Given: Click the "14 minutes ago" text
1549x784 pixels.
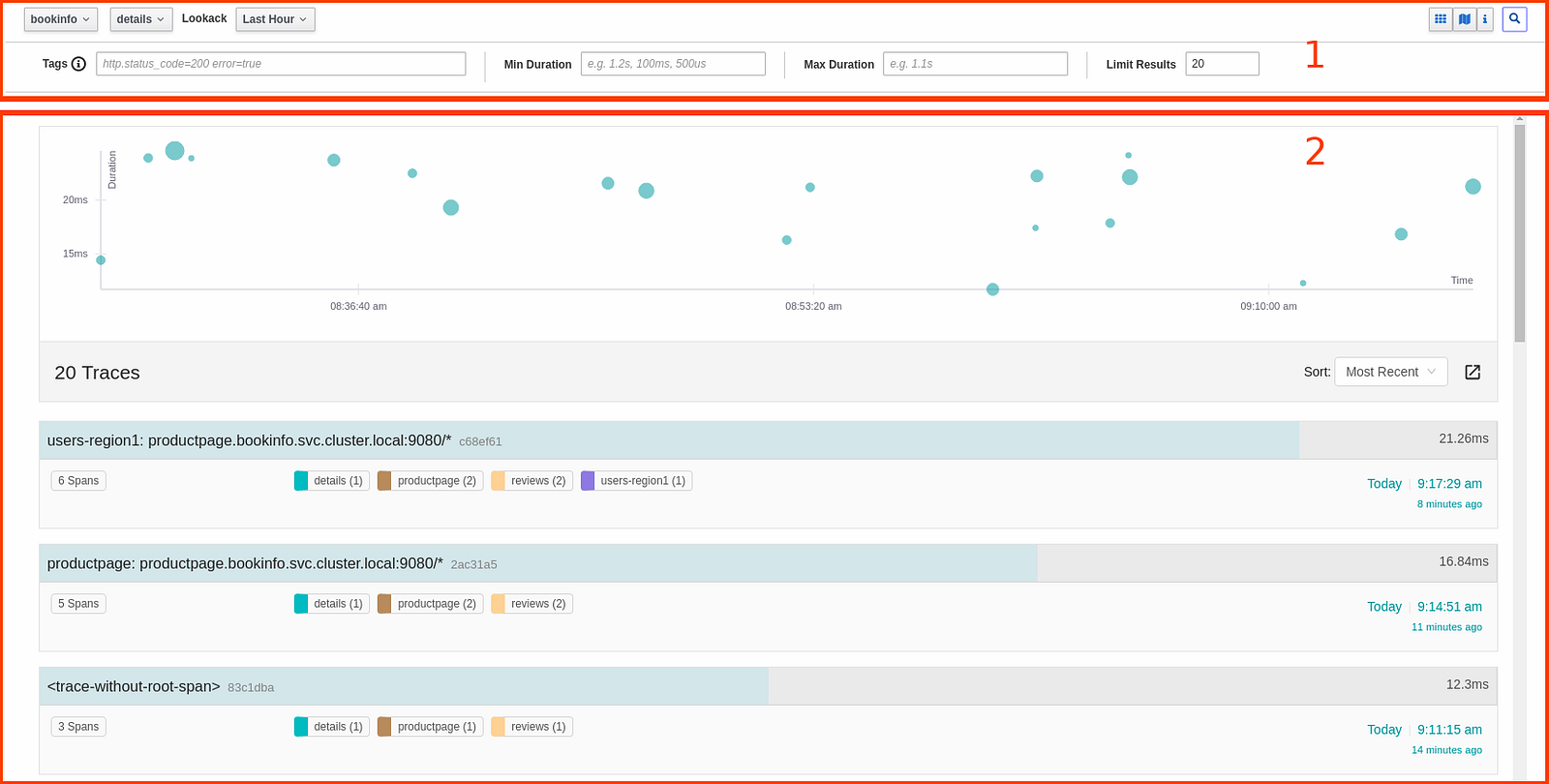Looking at the screenshot, I should pos(1446,750).
